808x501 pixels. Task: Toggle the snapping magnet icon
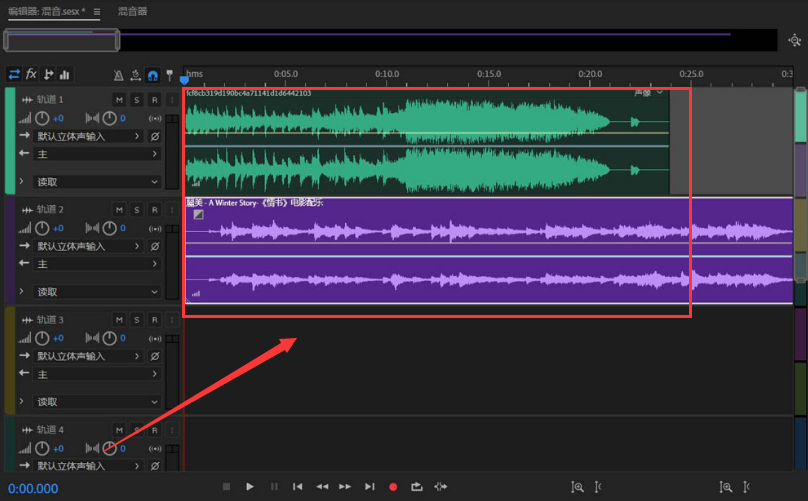pos(153,76)
